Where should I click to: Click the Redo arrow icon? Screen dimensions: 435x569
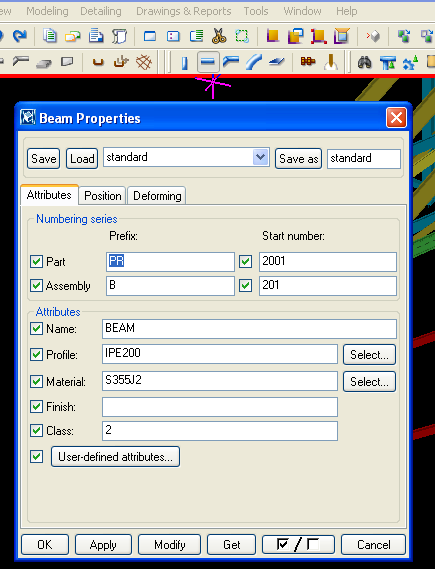click(20, 36)
